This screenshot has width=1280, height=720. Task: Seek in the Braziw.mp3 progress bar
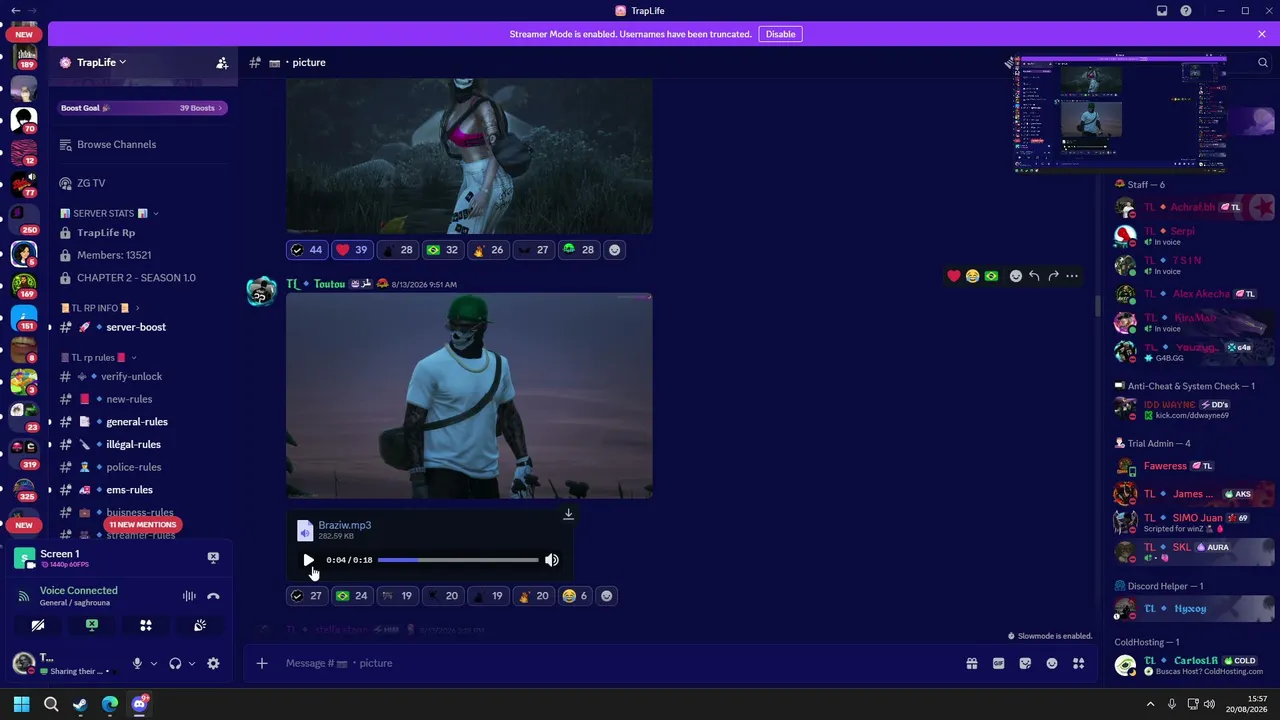tap(458, 560)
